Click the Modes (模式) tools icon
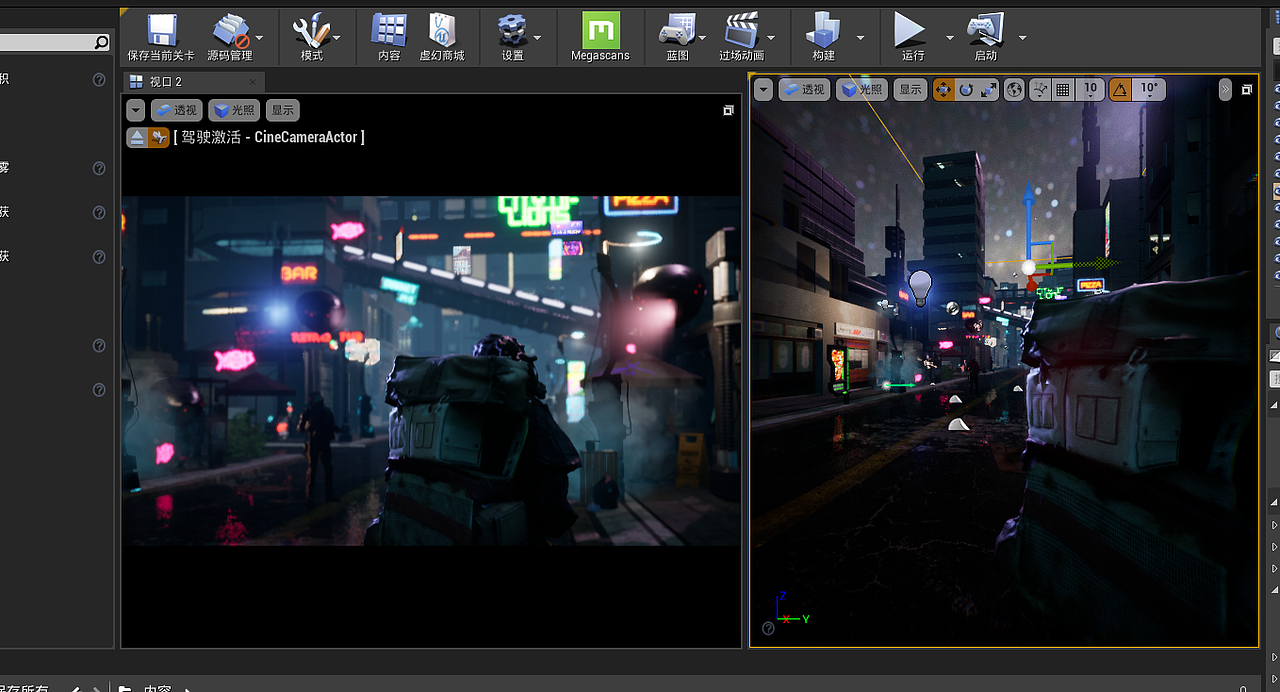The height and width of the screenshot is (692, 1280). click(x=311, y=30)
